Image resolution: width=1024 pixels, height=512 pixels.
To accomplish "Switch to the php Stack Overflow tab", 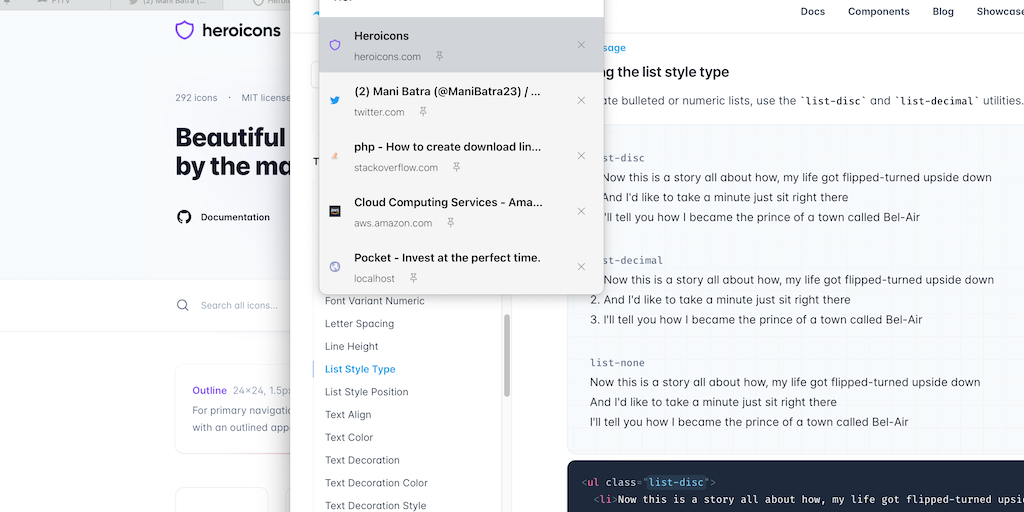I will (x=461, y=156).
